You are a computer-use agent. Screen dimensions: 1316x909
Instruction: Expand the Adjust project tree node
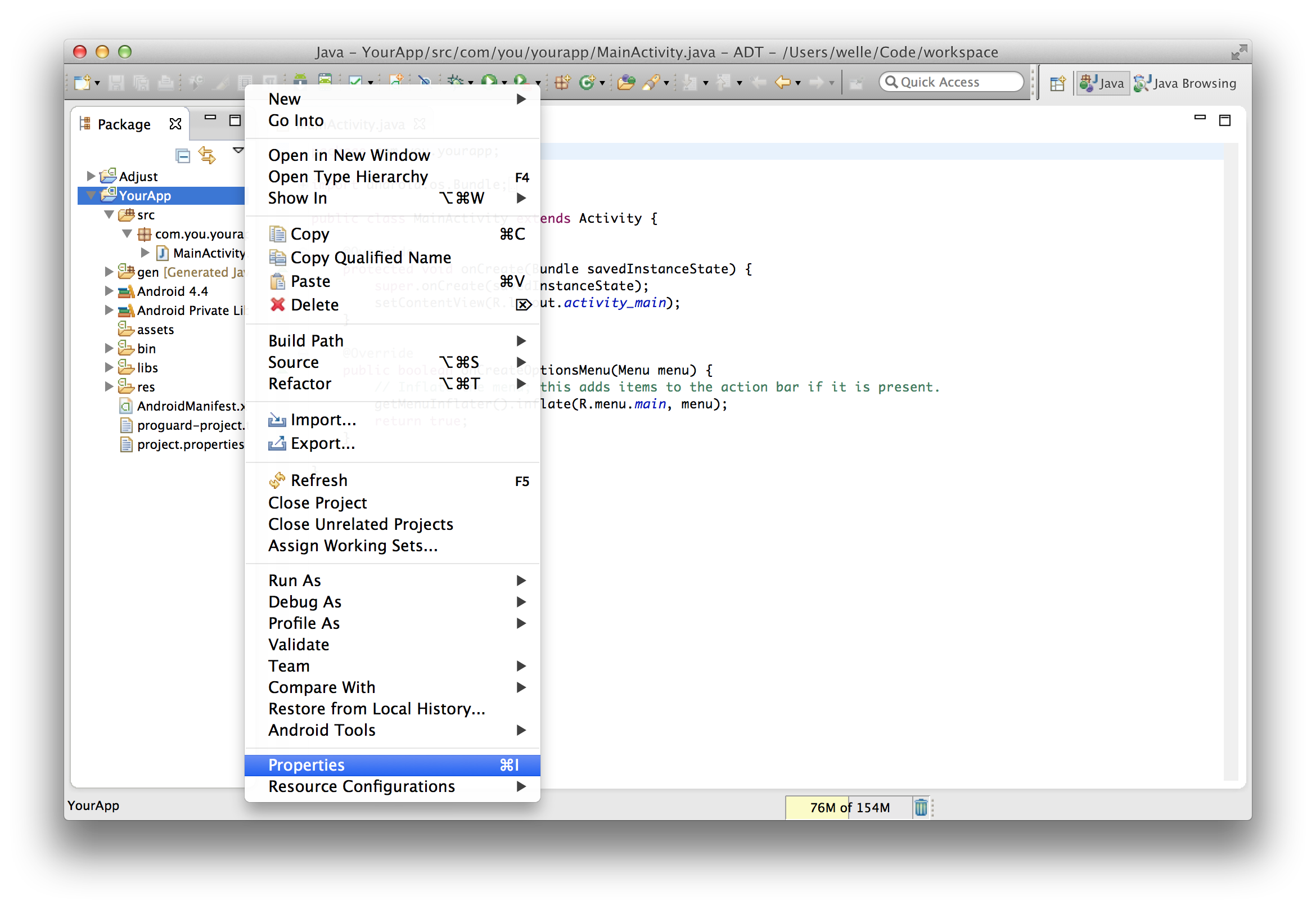coord(91,176)
